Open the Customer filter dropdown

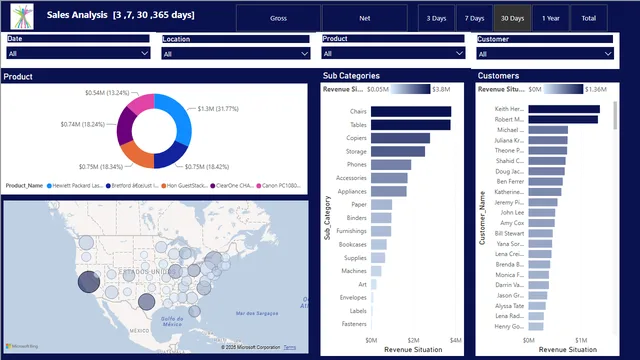[x=545, y=53]
